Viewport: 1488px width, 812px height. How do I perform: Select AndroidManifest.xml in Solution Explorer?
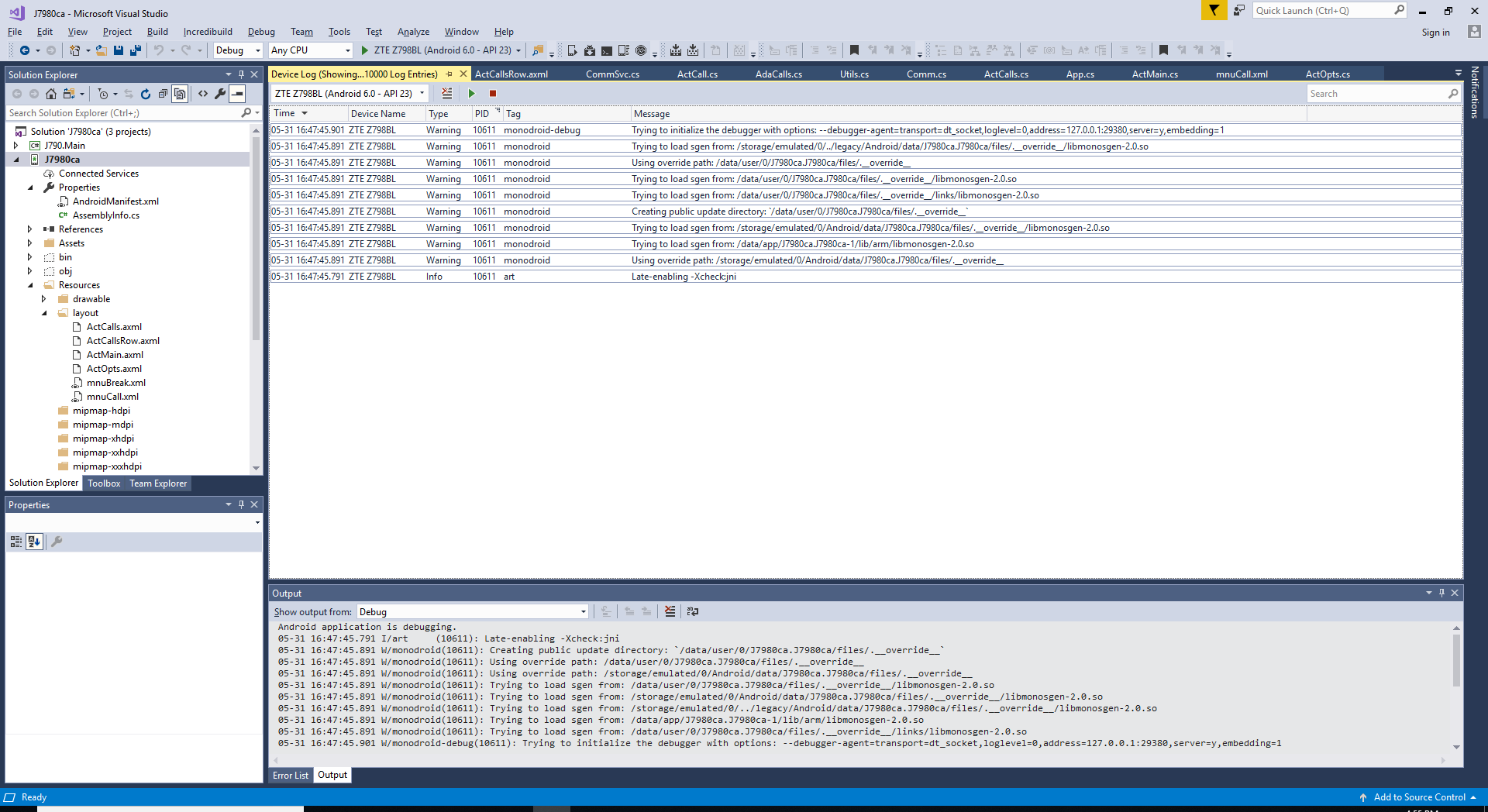pyautogui.click(x=115, y=201)
